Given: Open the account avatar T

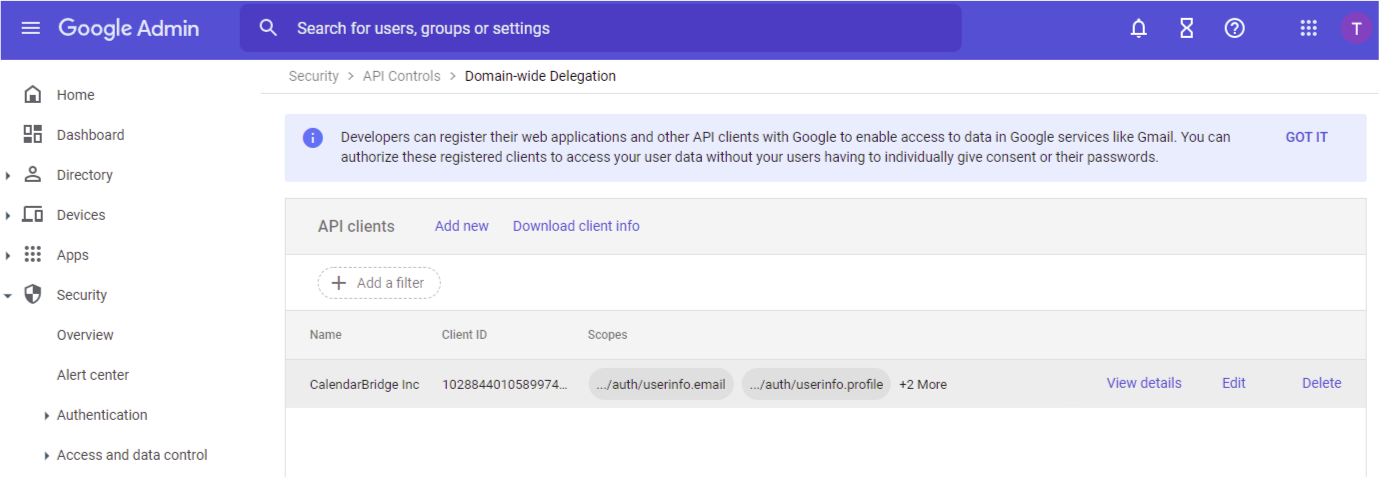Looking at the screenshot, I should 1356,28.
